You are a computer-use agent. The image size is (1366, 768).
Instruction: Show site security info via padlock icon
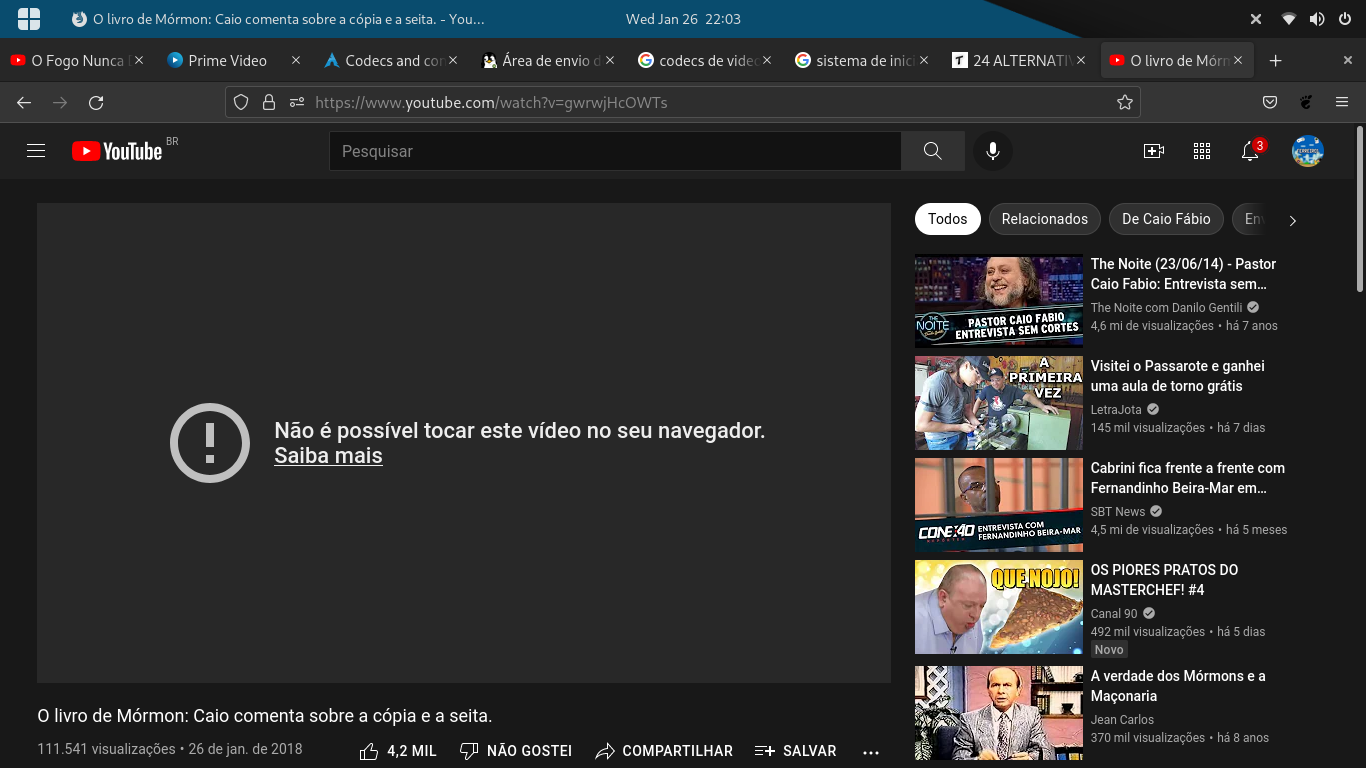click(x=268, y=102)
